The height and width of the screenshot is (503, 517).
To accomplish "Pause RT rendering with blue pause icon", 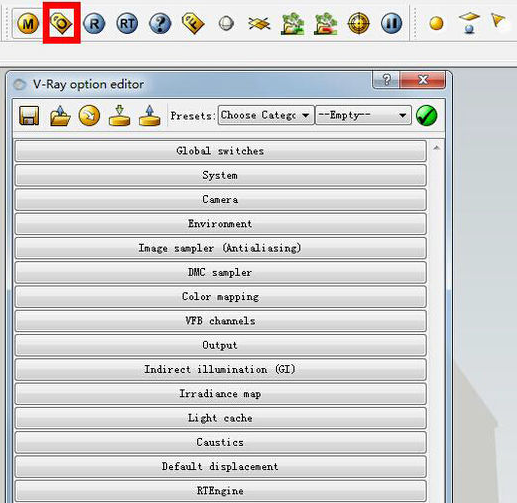I will click(391, 24).
